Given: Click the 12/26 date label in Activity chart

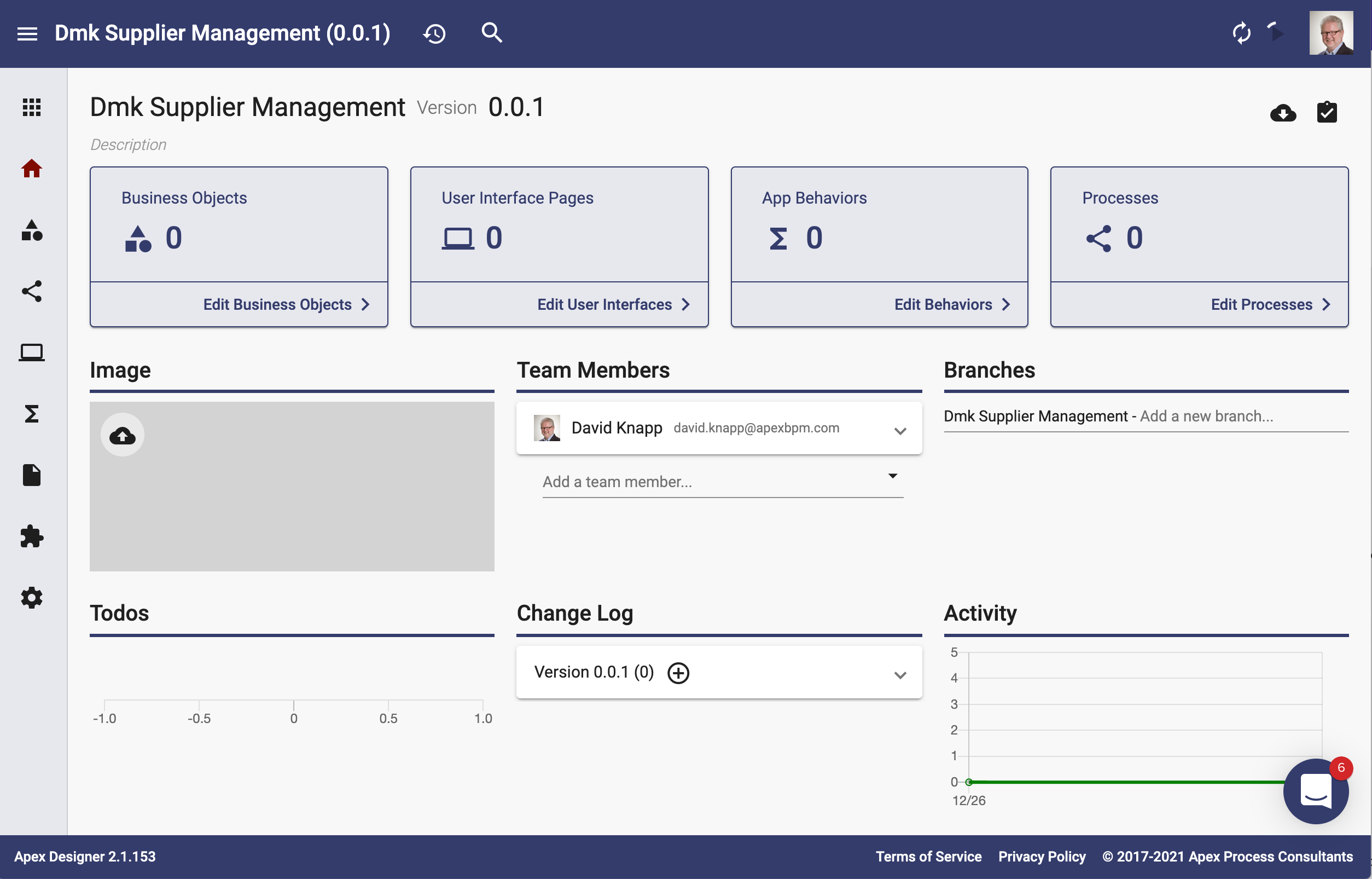Looking at the screenshot, I should (x=969, y=800).
